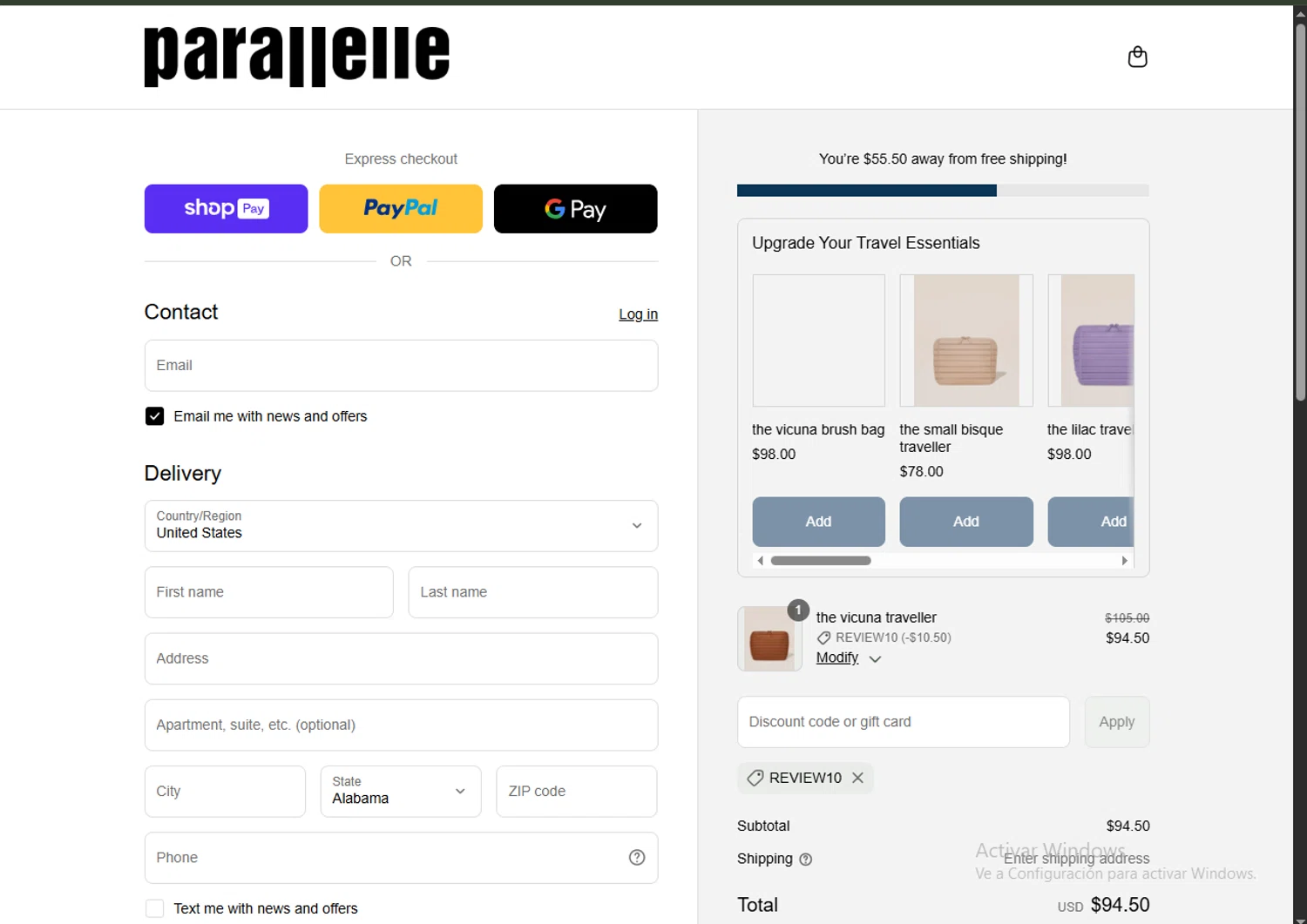Click the vicuna traveller cart item image
The height and width of the screenshot is (924, 1307).
click(x=769, y=639)
